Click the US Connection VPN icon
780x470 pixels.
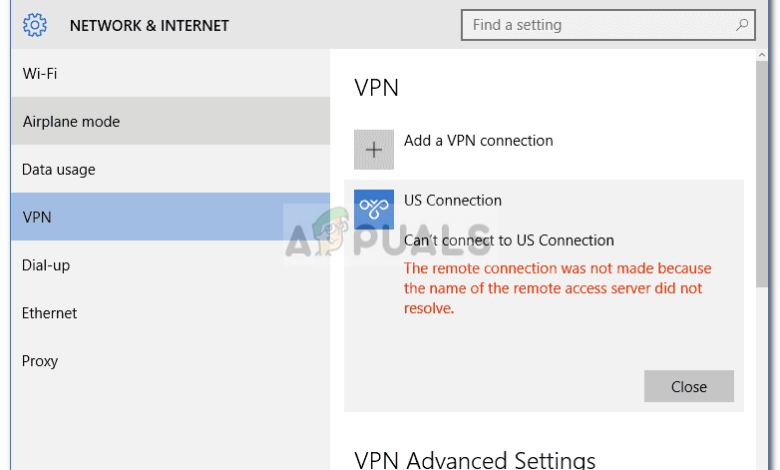point(374,209)
